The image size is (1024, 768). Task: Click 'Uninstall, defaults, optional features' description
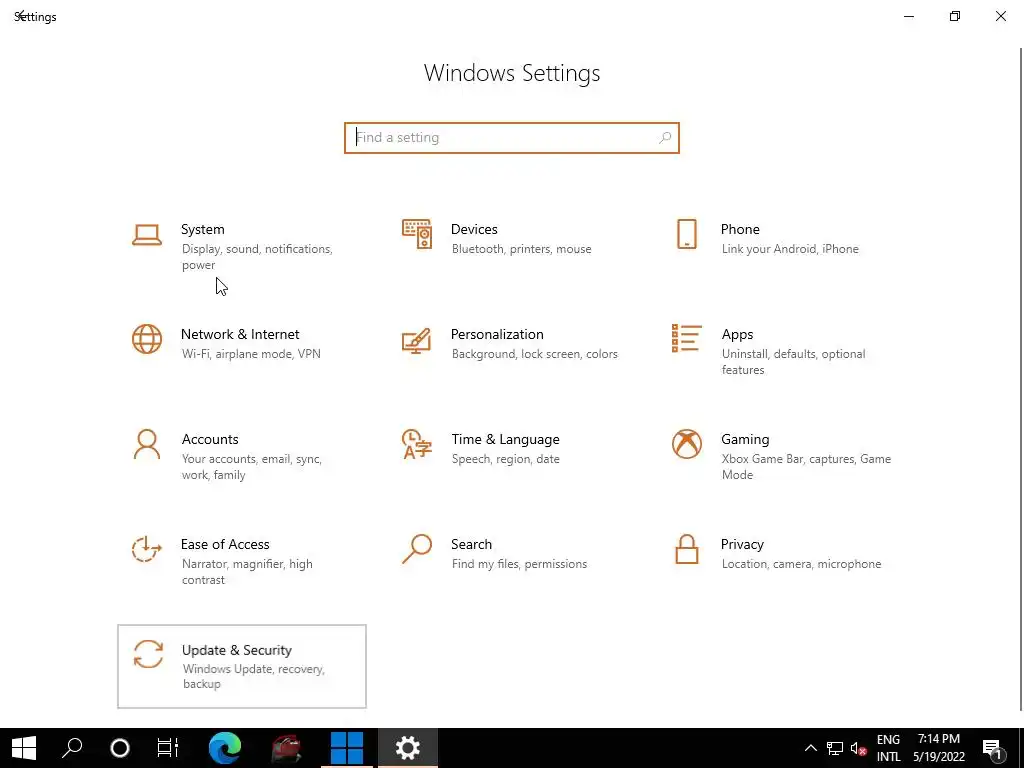pyautogui.click(x=793, y=362)
